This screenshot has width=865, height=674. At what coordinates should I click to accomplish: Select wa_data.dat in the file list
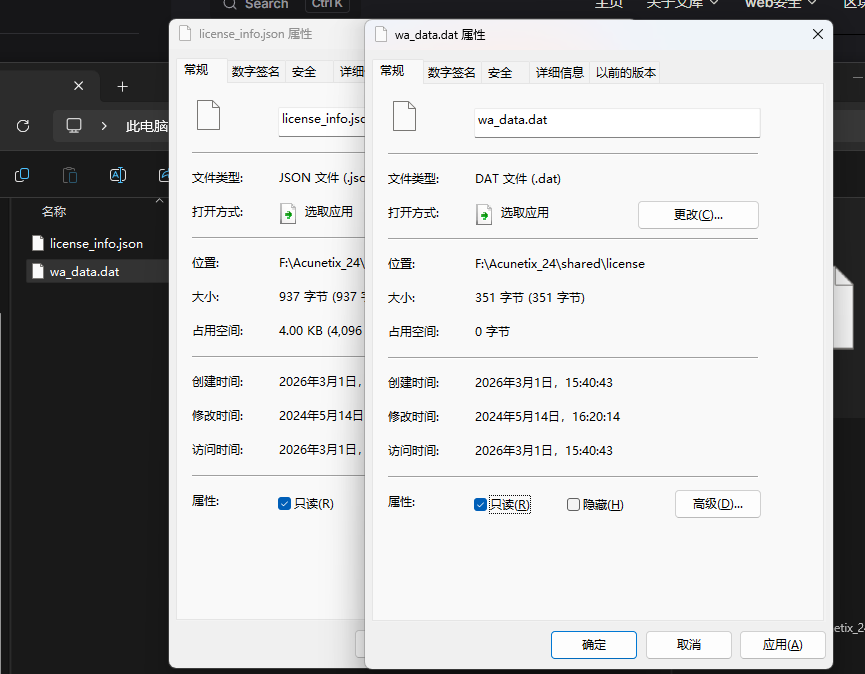[x=97, y=271]
